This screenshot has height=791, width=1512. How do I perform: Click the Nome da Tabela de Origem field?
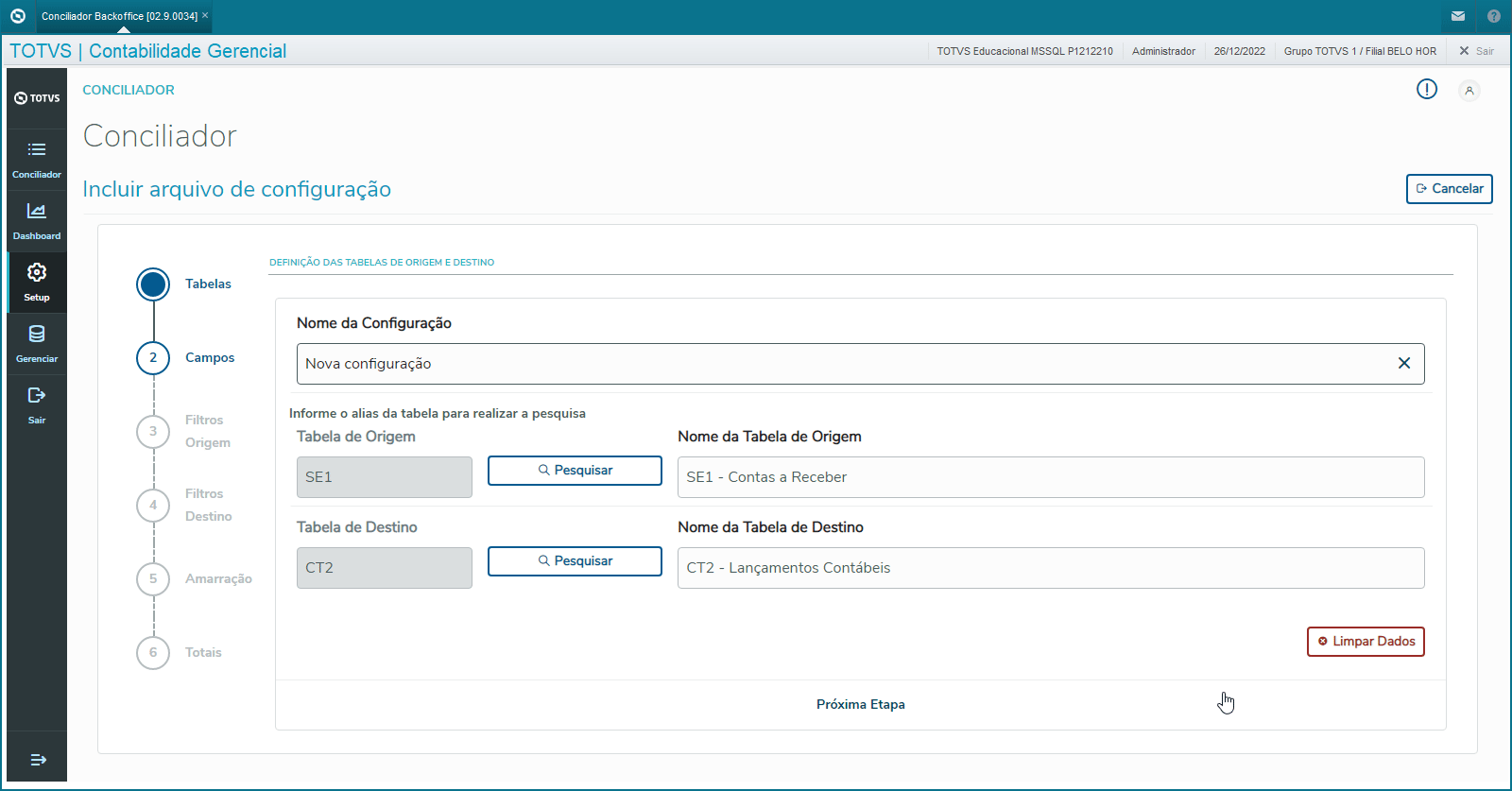(x=1051, y=477)
